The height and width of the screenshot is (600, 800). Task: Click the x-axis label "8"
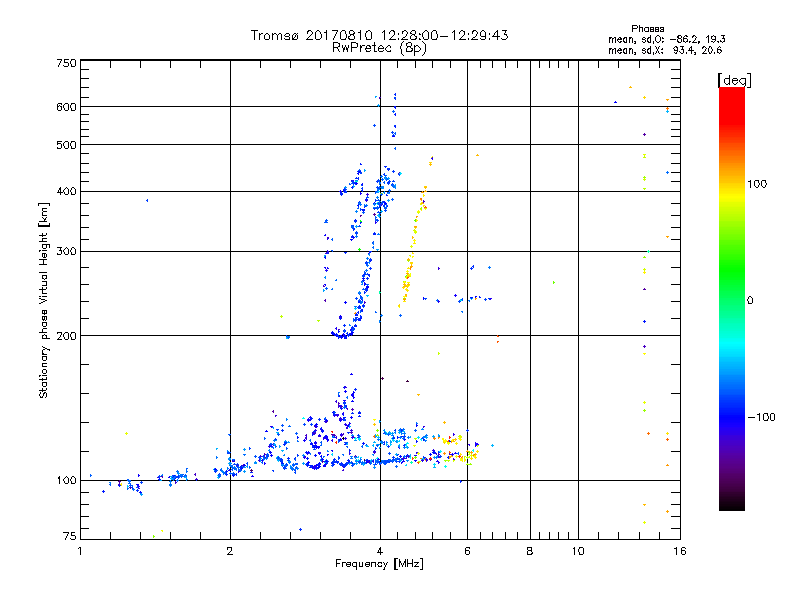[530, 551]
